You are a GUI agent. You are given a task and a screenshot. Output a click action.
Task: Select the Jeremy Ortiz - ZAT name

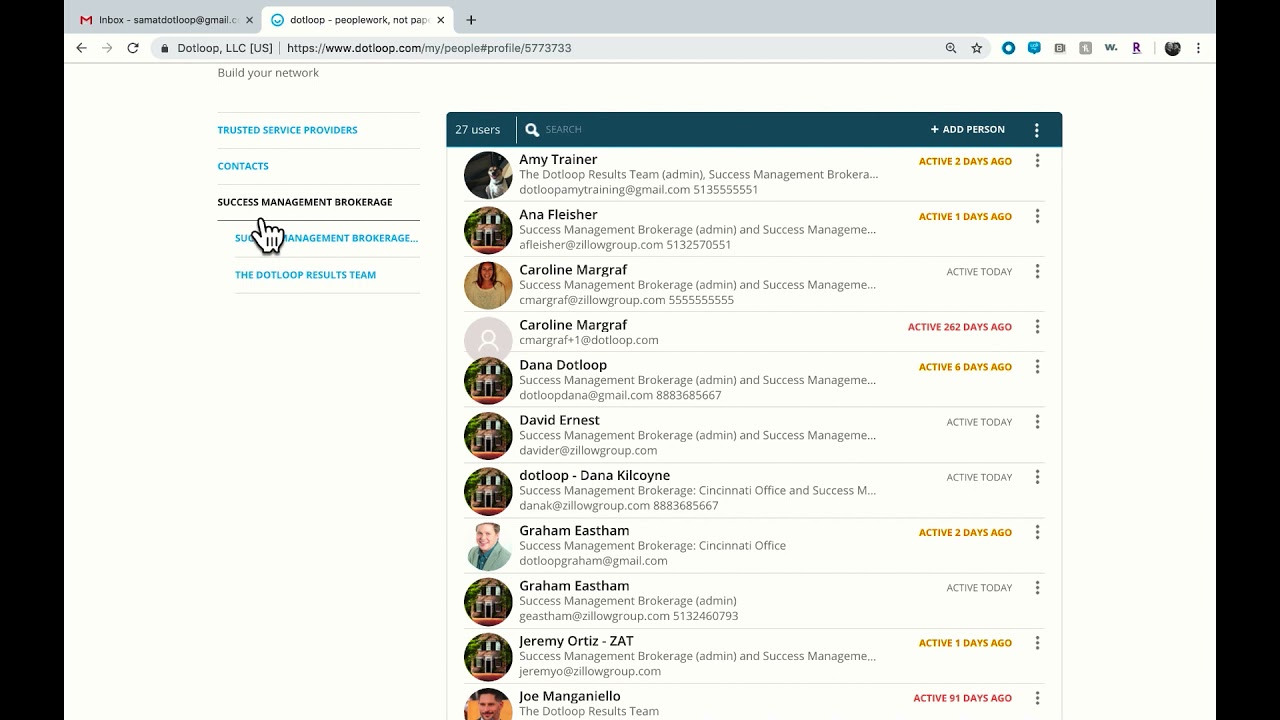[x=576, y=641]
